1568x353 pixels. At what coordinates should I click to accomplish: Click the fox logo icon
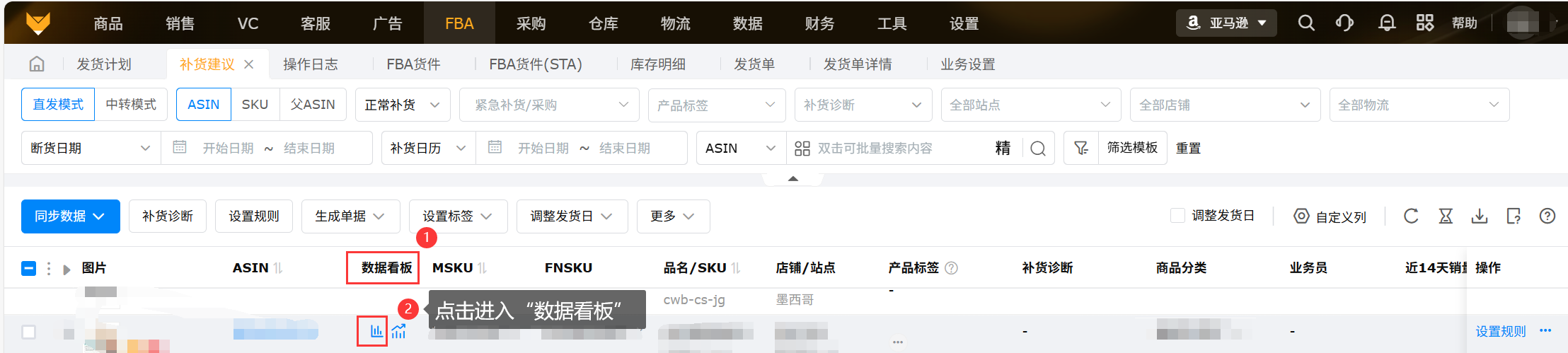tap(38, 23)
